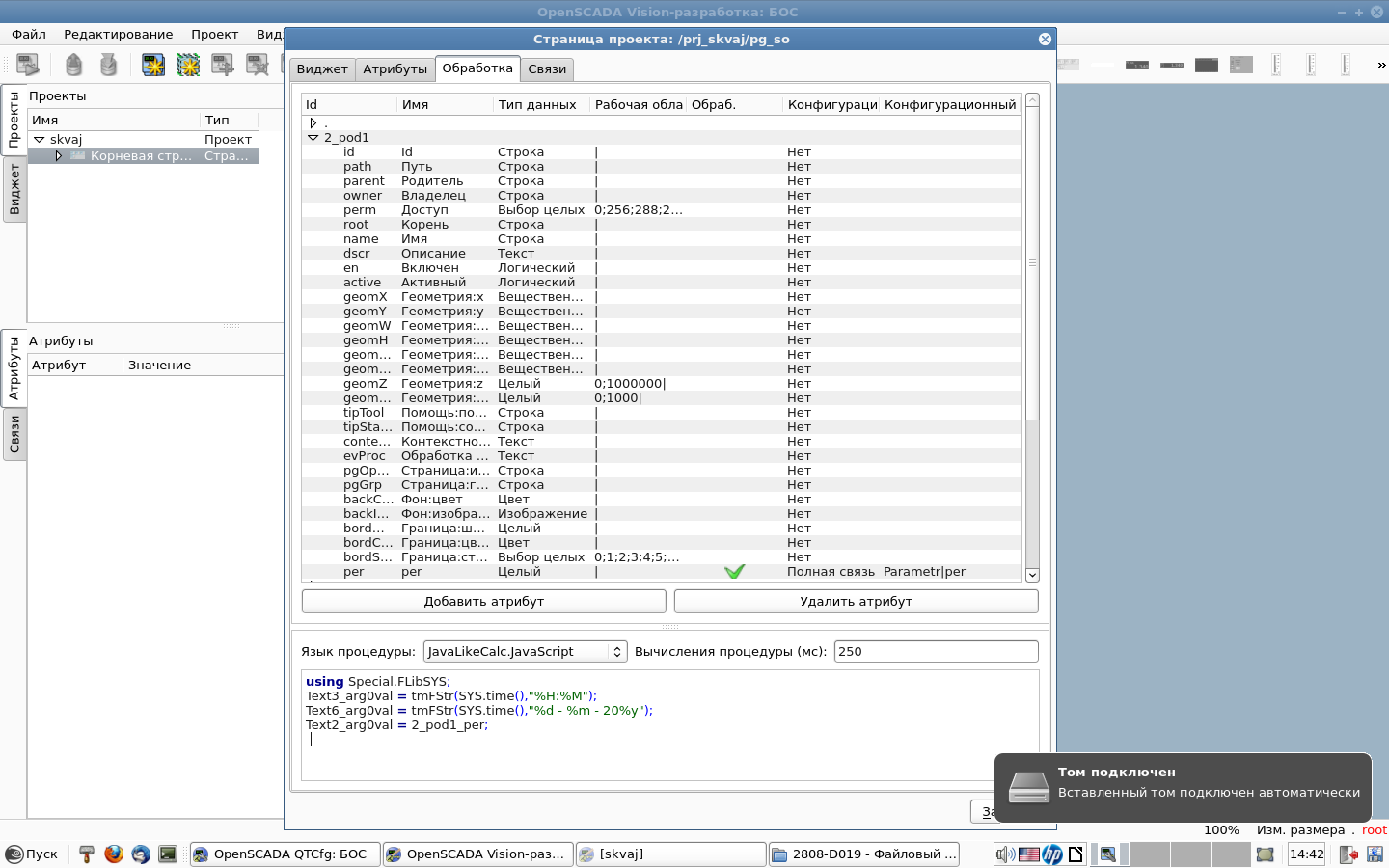Screen dimensions: 1389x868
Task: Expand the skvaj project tree node
Action: 40,140
